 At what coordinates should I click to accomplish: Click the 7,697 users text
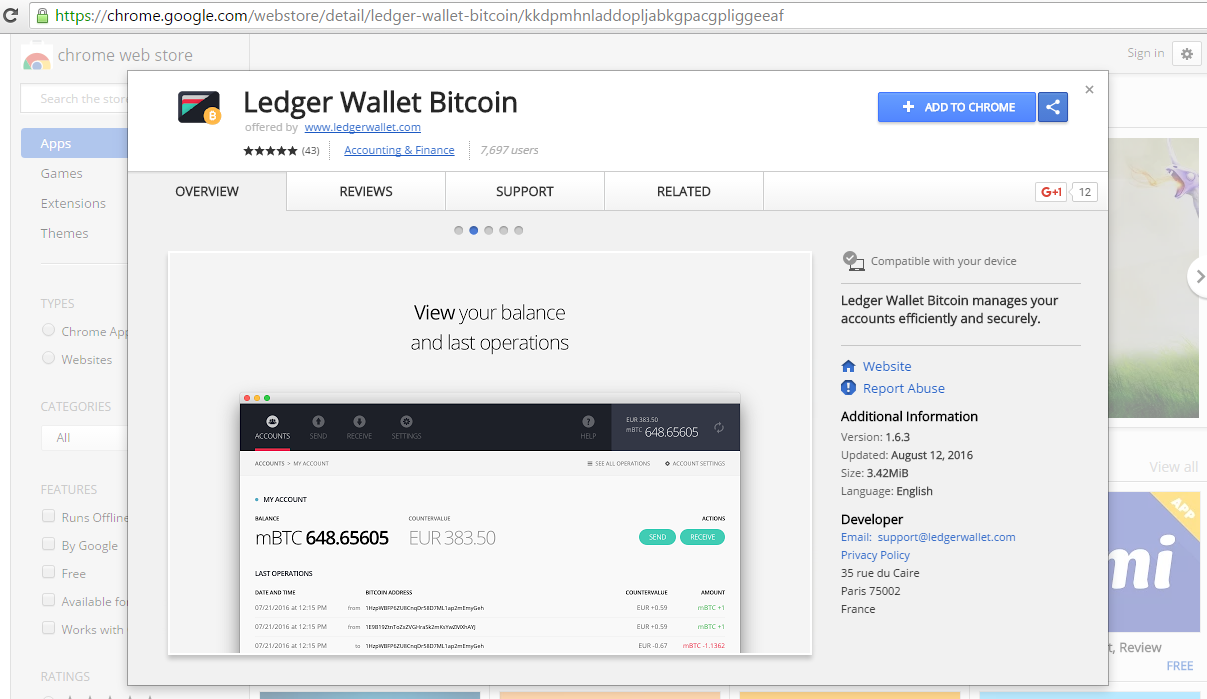point(509,150)
